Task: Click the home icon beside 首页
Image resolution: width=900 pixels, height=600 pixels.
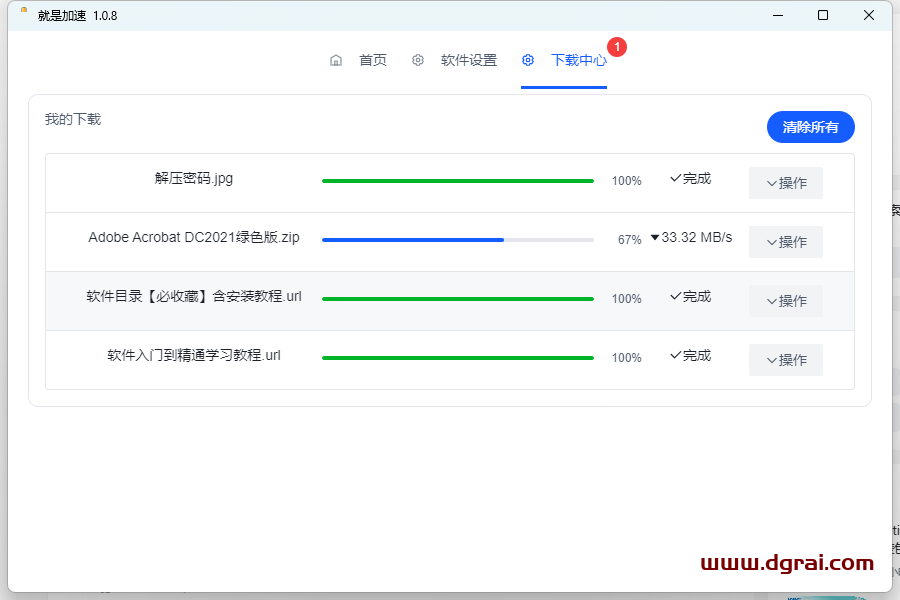Action: tap(336, 60)
